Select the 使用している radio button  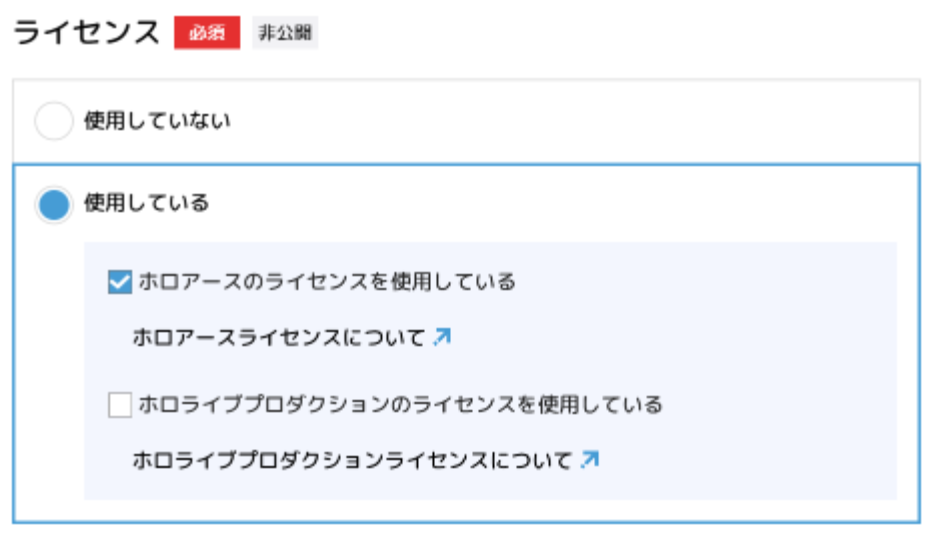tap(53, 204)
